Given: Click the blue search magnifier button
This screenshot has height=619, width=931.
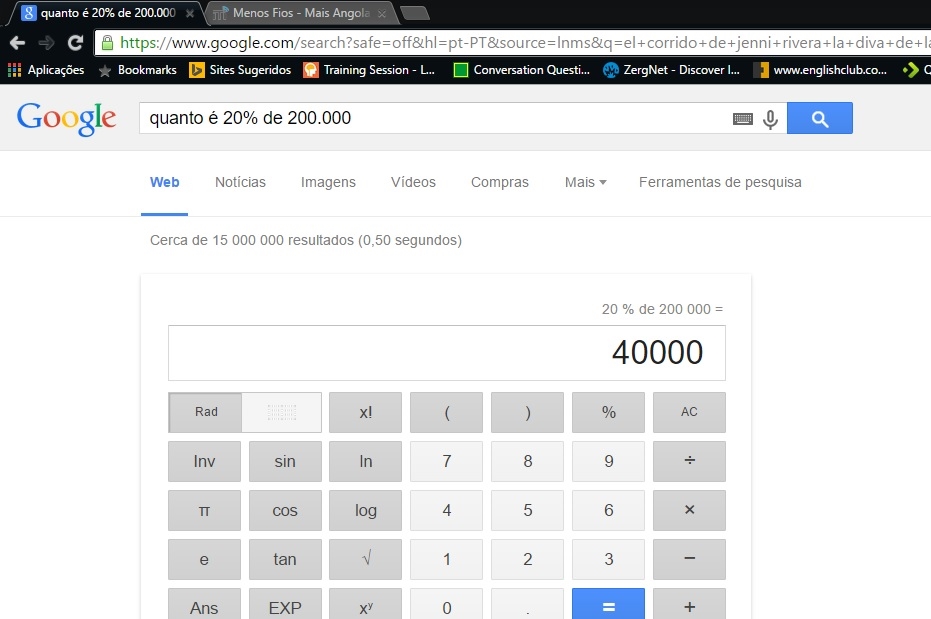Looking at the screenshot, I should tap(819, 118).
